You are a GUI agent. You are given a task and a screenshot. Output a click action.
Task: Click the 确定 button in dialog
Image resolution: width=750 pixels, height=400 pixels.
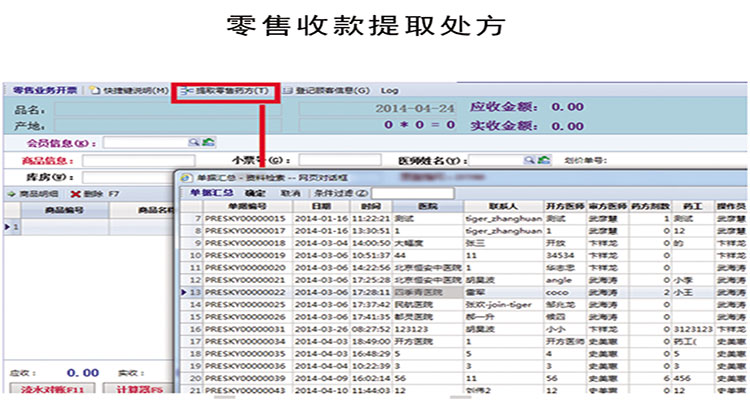[255, 192]
